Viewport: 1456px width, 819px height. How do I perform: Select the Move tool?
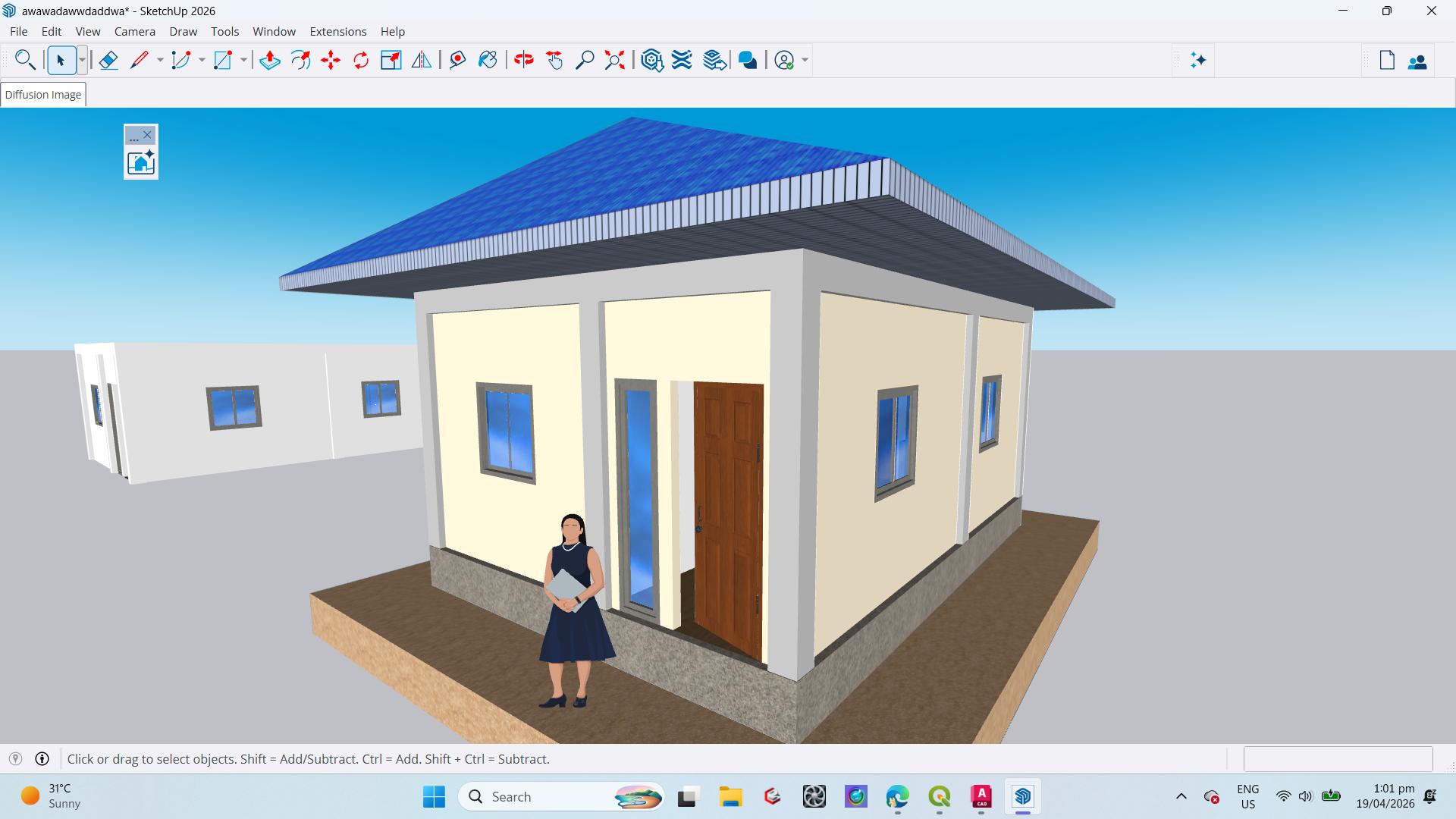[331, 60]
